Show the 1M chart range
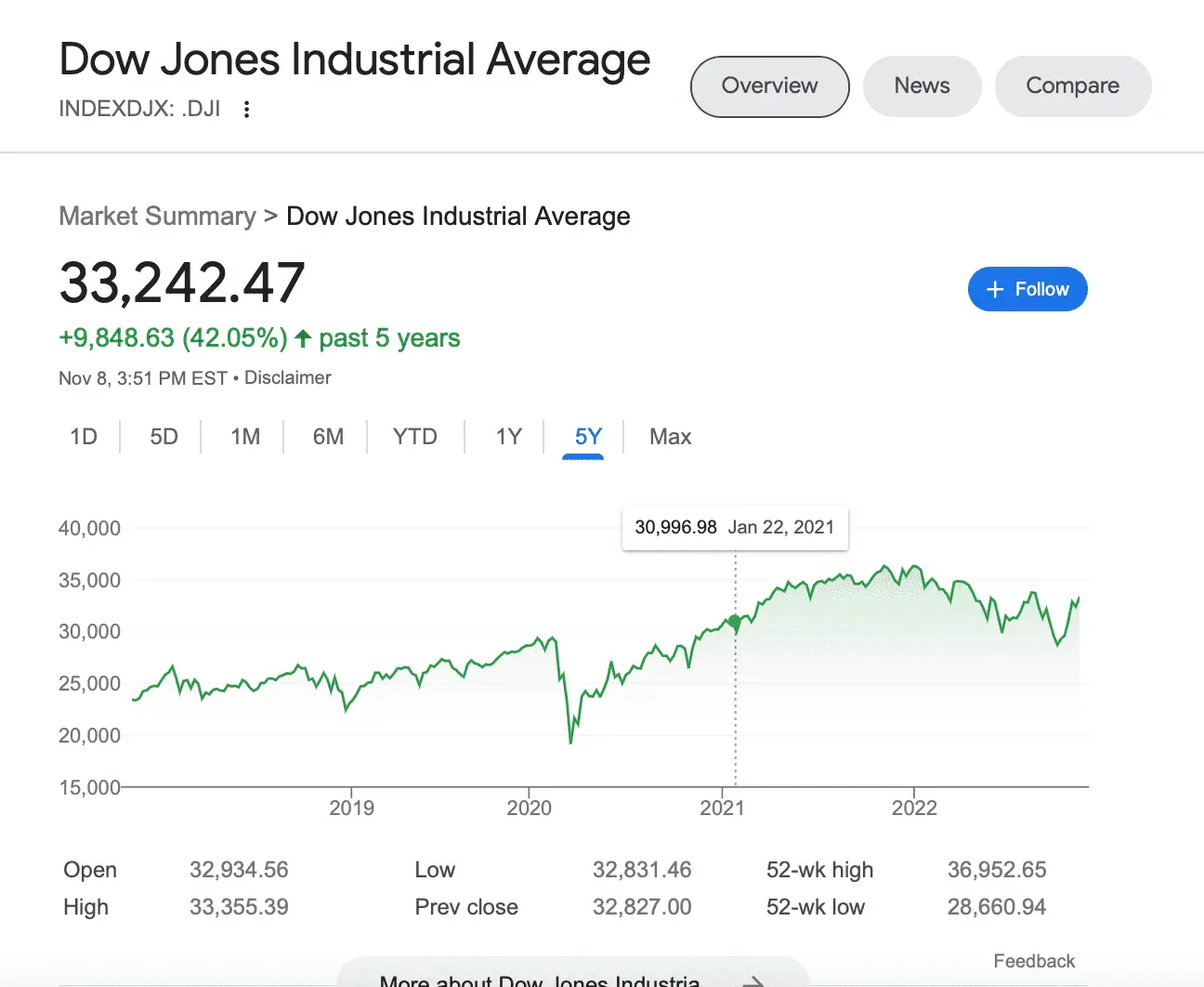The width and height of the screenshot is (1204, 987). point(245,437)
